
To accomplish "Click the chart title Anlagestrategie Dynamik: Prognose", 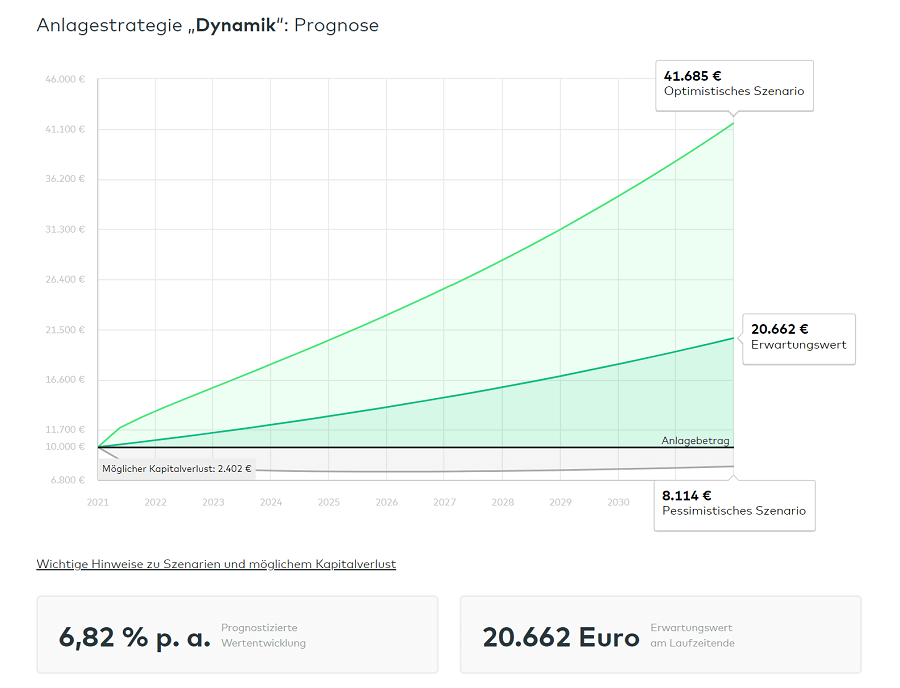I will click(x=208, y=25).
